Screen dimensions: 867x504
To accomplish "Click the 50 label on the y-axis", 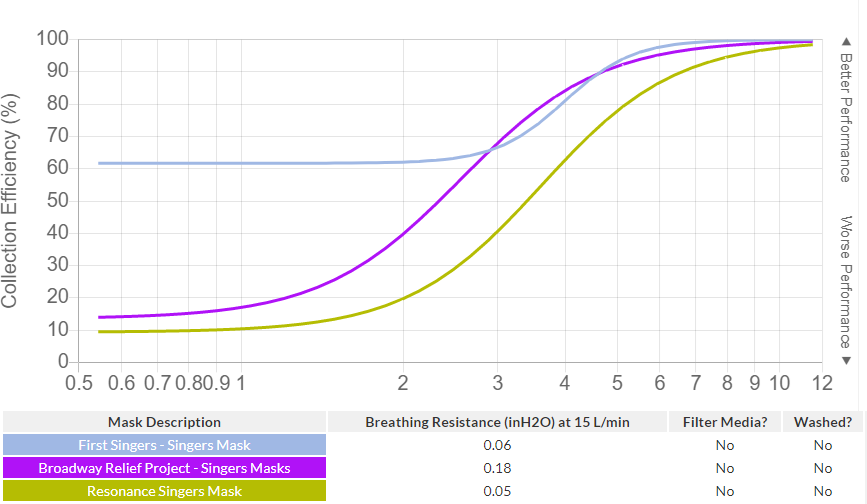I will pos(58,200).
